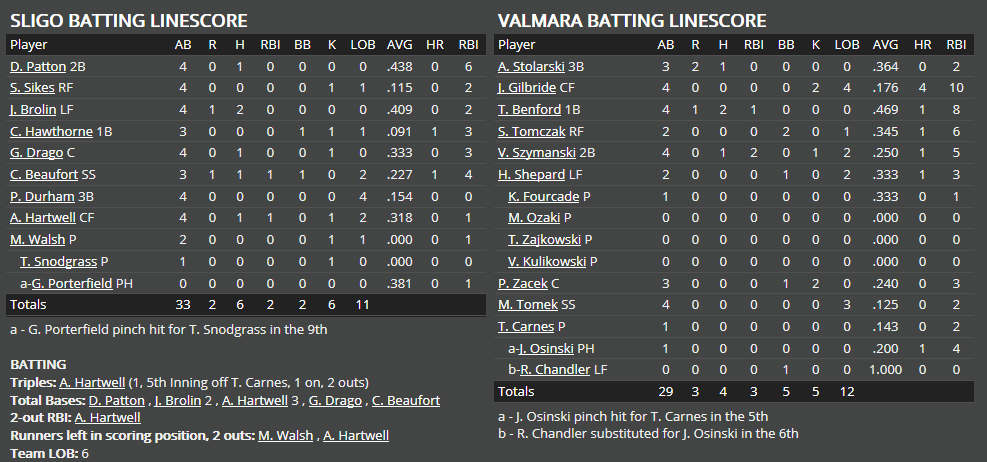This screenshot has height=462, width=987.
Task: Open A. Stolarski's player page
Action: pos(530,66)
